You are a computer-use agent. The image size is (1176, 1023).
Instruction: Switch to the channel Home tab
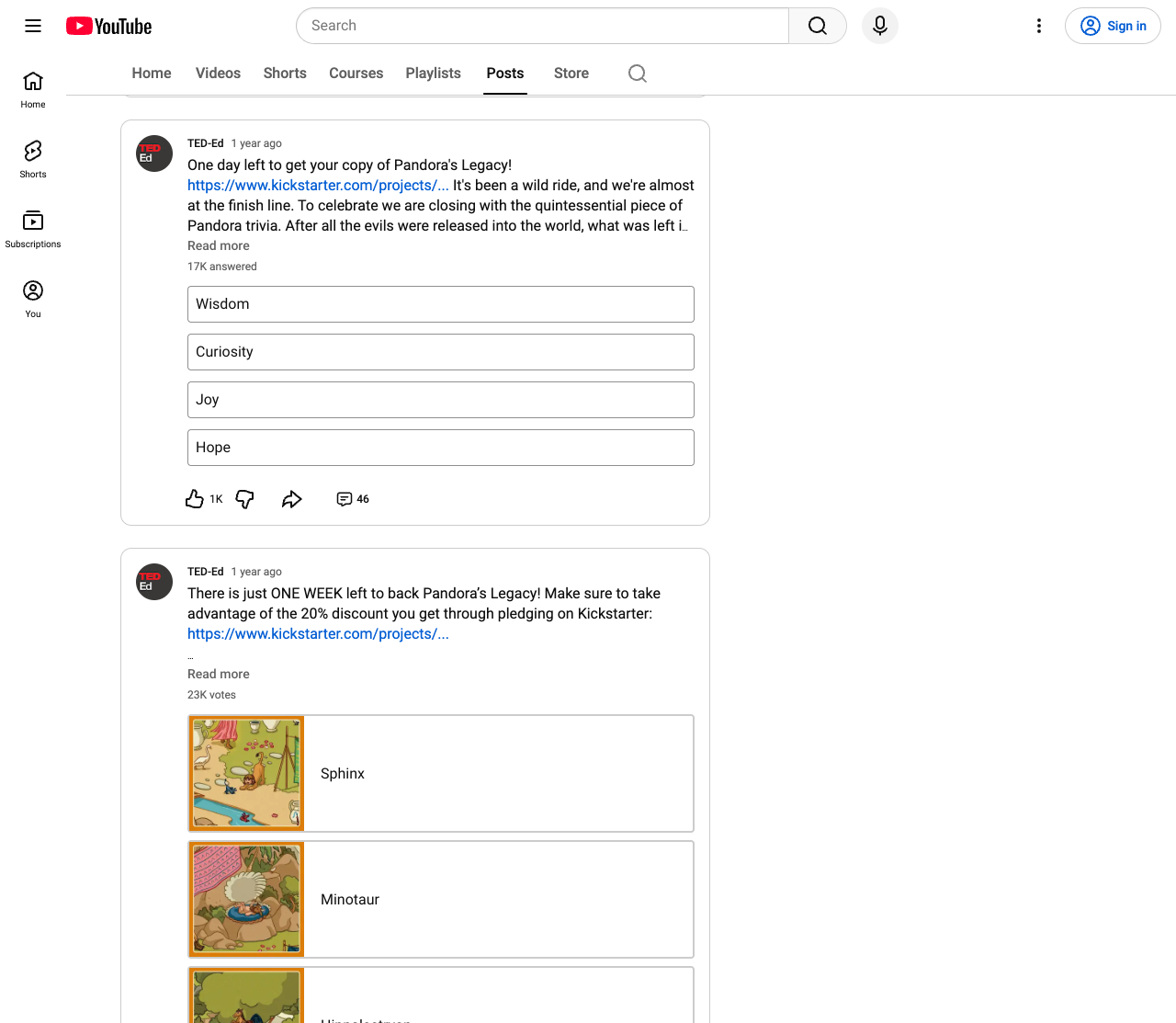(x=152, y=74)
